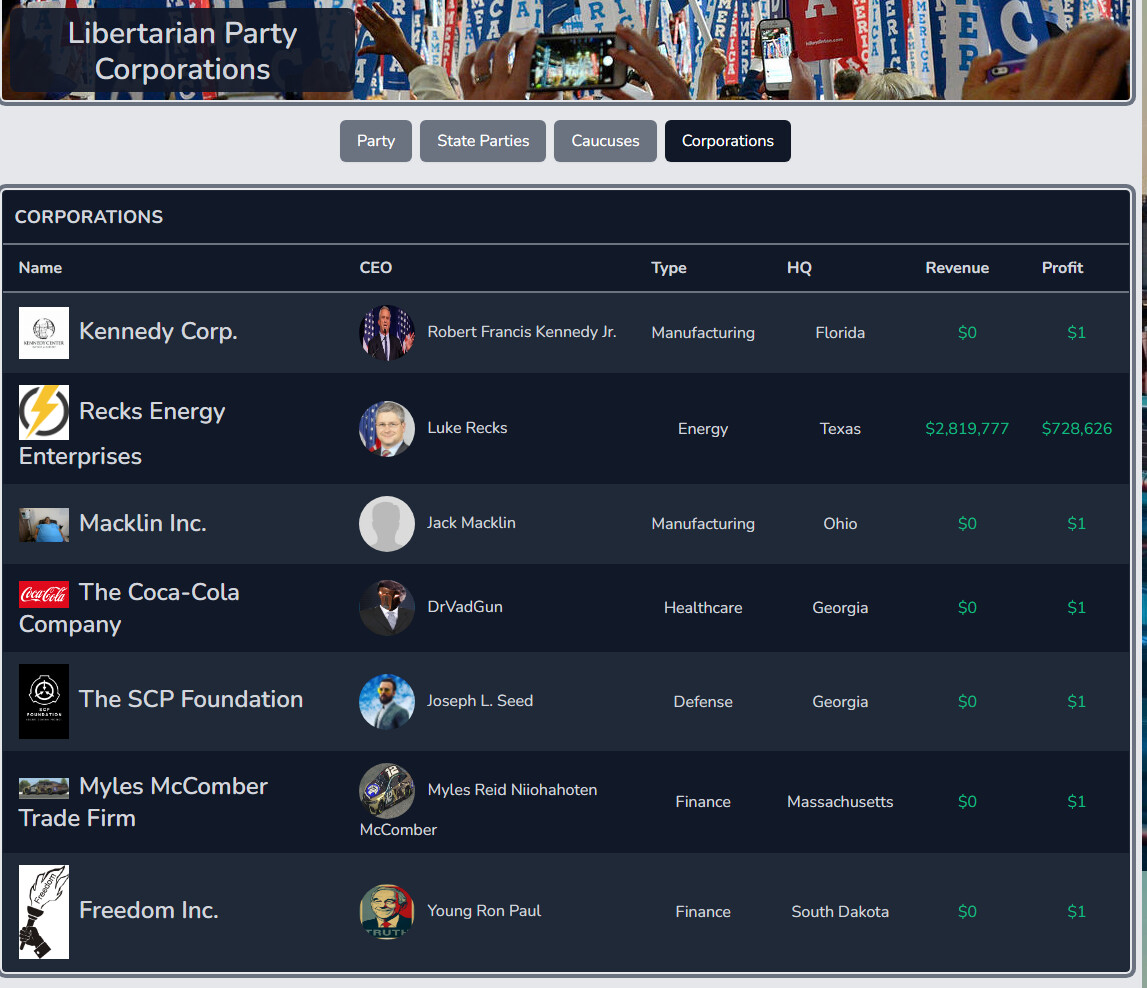Open the SCP Foundation logo
Image resolution: width=1147 pixels, height=988 pixels.
[x=43, y=701]
